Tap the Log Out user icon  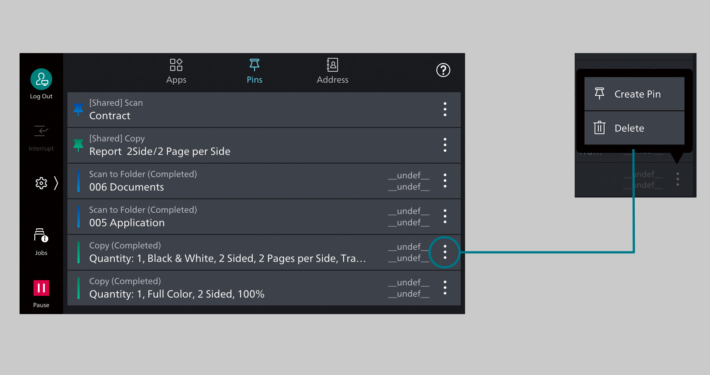pyautogui.click(x=41, y=79)
